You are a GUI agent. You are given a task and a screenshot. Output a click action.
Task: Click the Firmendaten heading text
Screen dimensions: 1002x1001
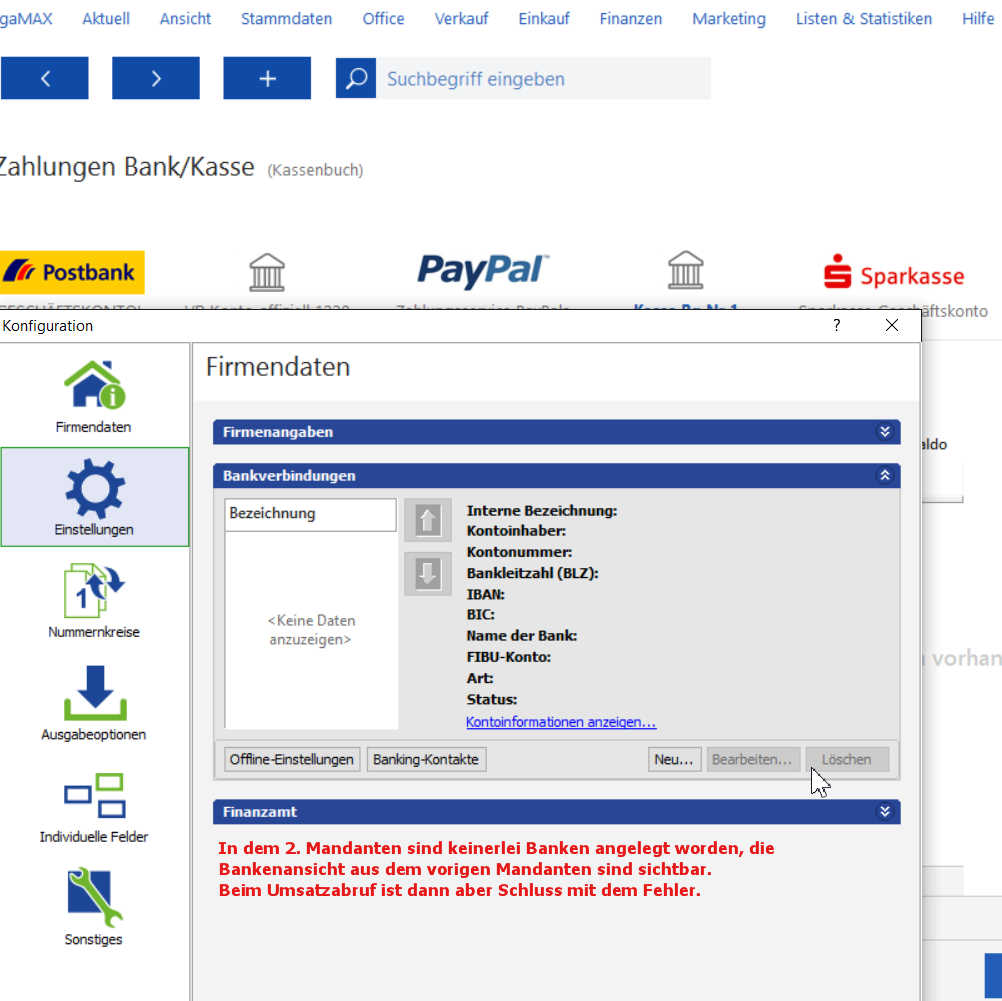click(278, 367)
